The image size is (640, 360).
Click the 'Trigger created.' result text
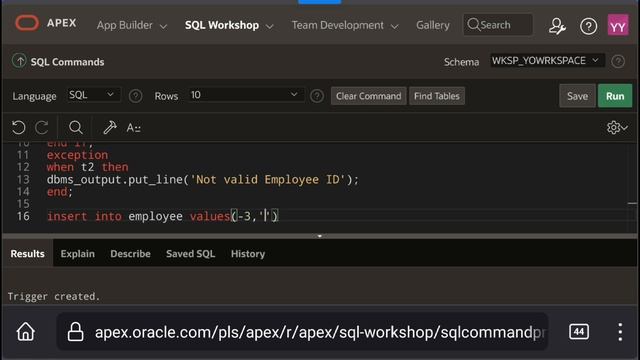(x=54, y=296)
